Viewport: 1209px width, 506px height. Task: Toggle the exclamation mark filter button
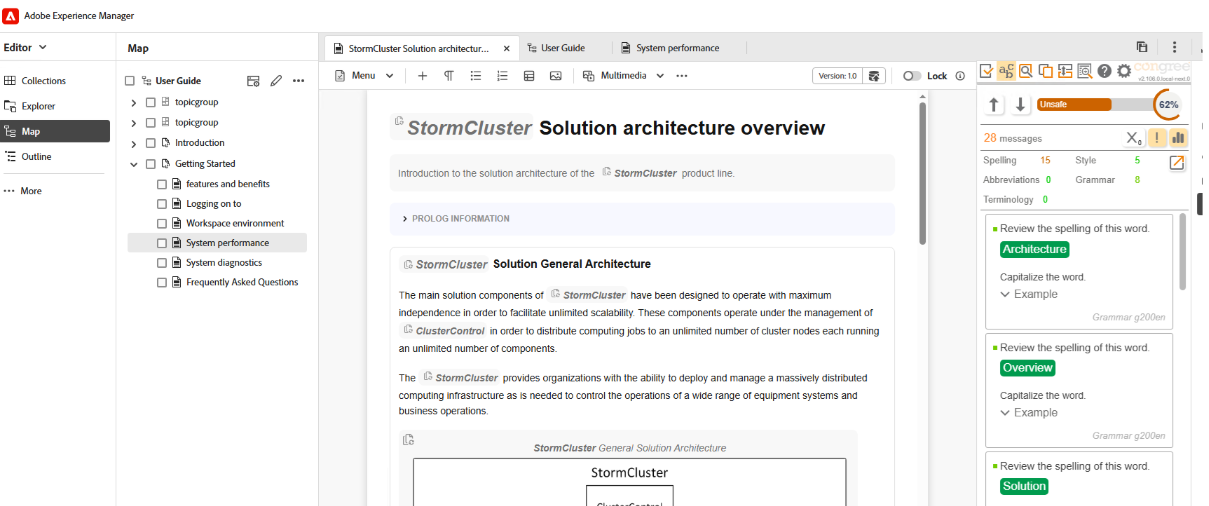pyautogui.click(x=1156, y=138)
